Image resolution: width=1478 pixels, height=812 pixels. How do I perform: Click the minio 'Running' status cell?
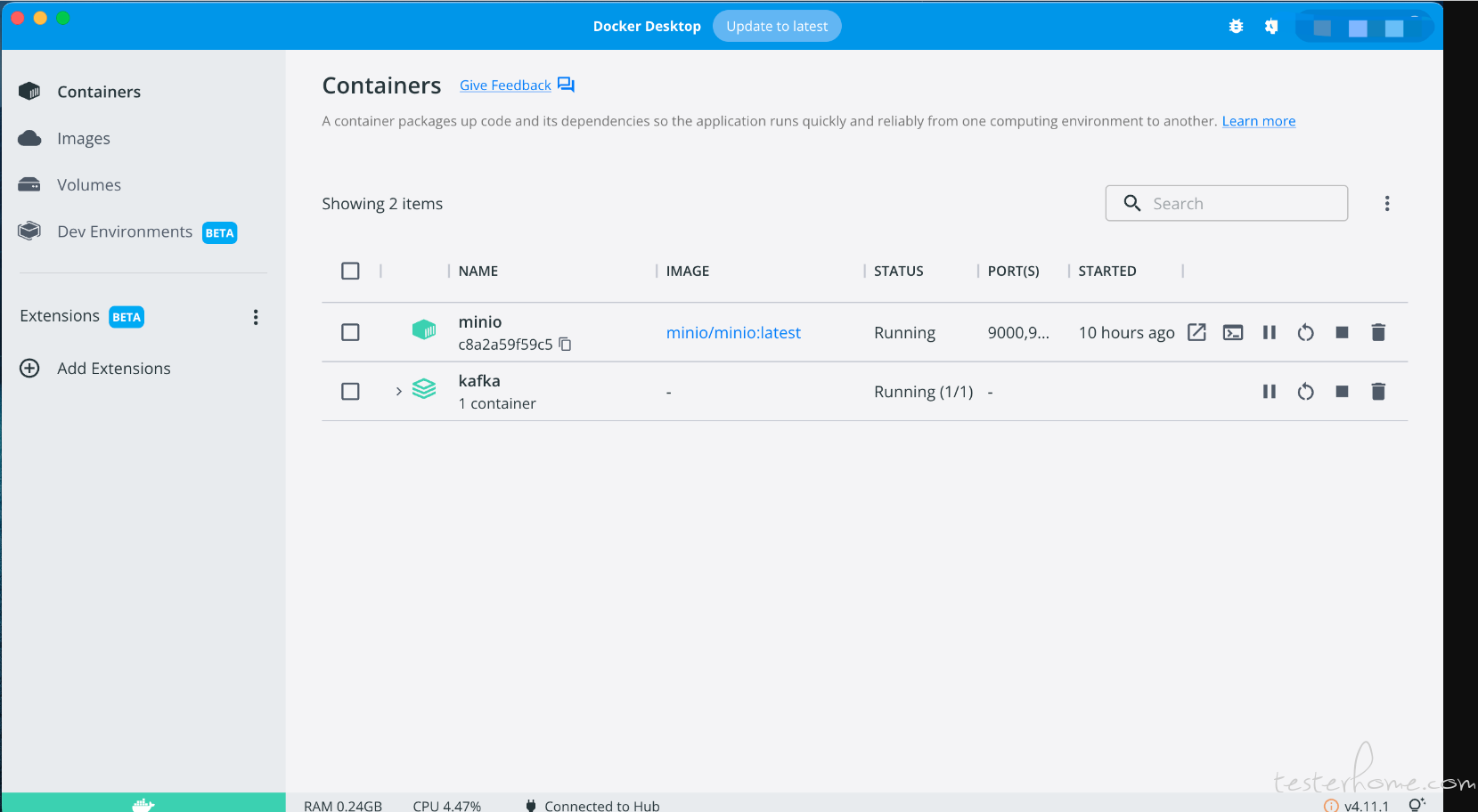pyautogui.click(x=904, y=332)
